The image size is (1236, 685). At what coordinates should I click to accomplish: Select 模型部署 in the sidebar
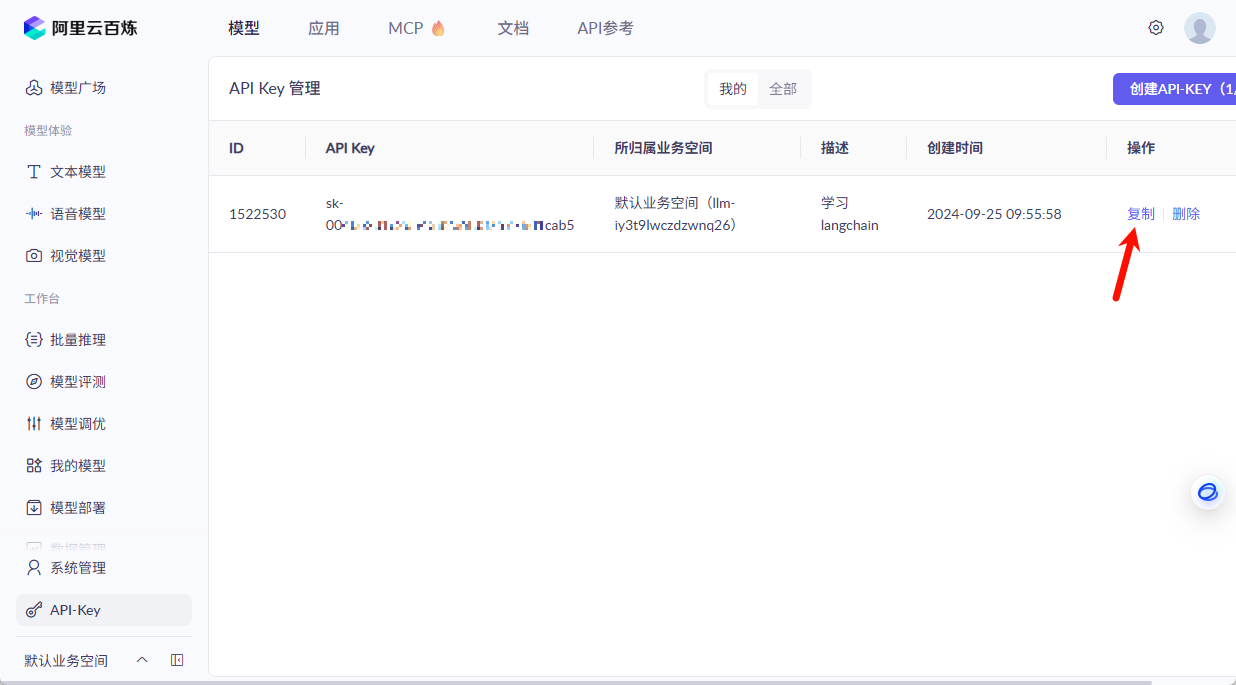tap(104, 508)
